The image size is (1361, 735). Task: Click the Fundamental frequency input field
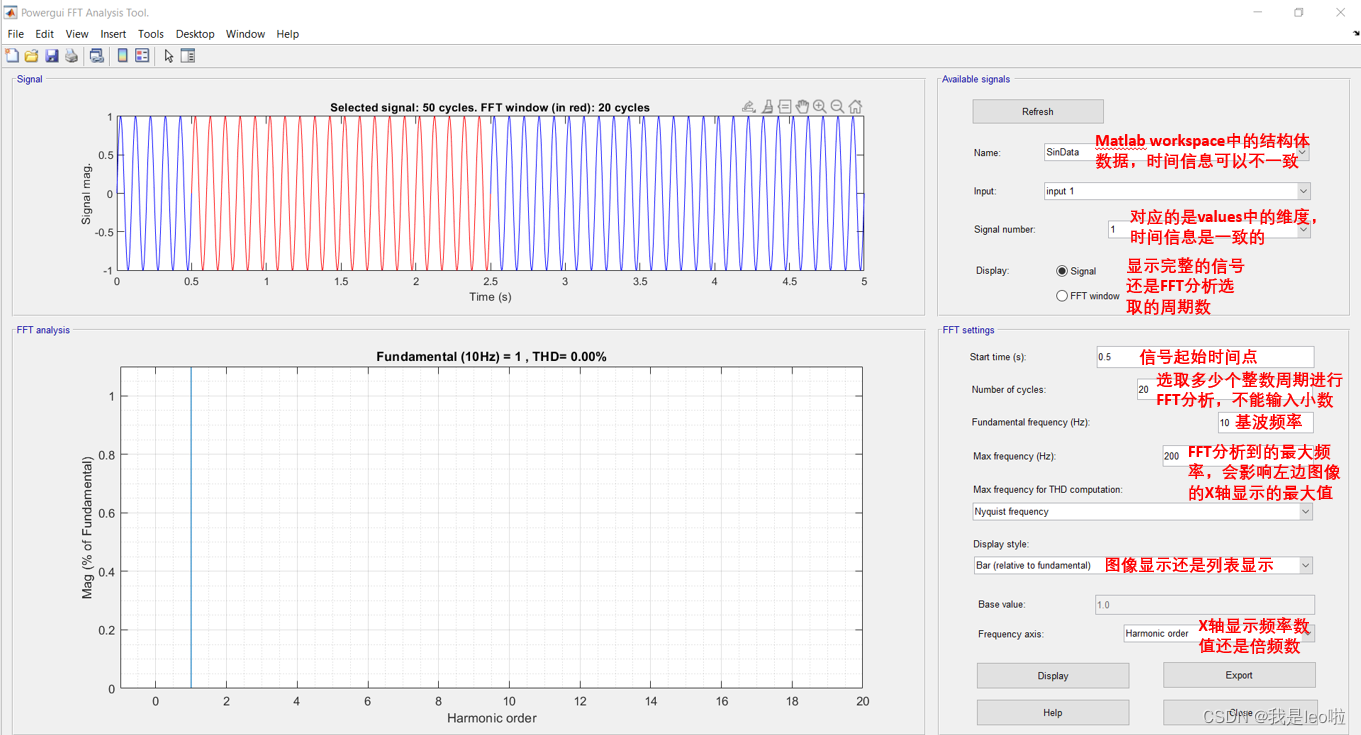pyautogui.click(x=1265, y=422)
